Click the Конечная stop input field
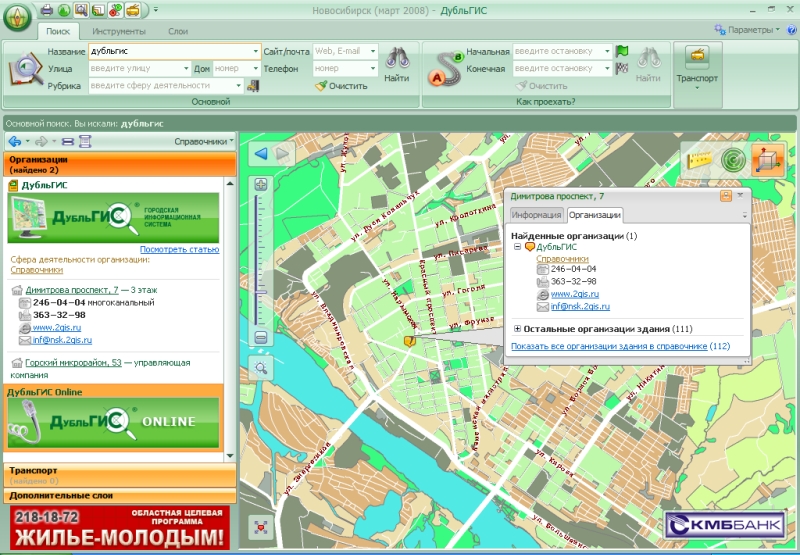This screenshot has height=555, width=800. pyautogui.click(x=558, y=68)
